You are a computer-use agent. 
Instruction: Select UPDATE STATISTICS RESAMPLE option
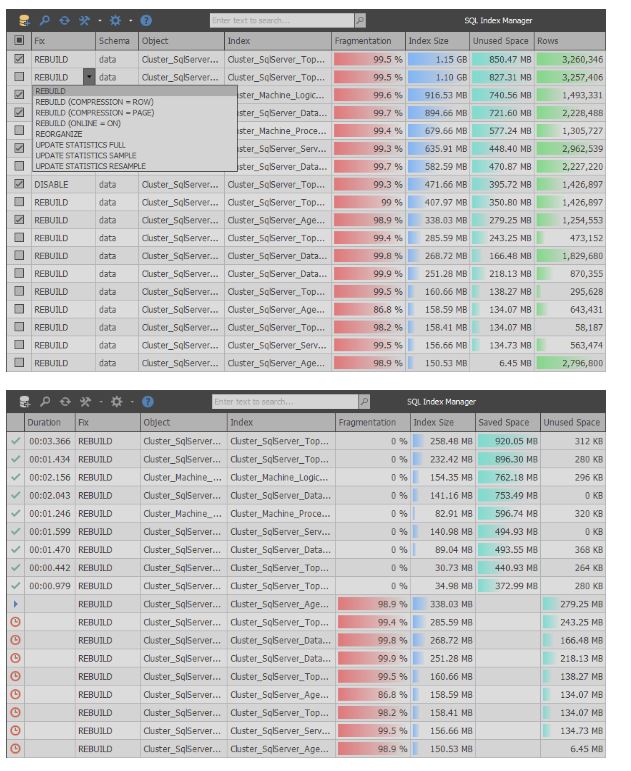pyautogui.click(x=135, y=166)
